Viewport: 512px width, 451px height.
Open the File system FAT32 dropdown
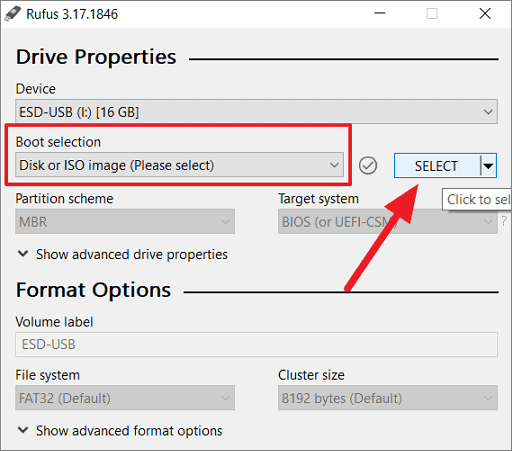(x=125, y=398)
